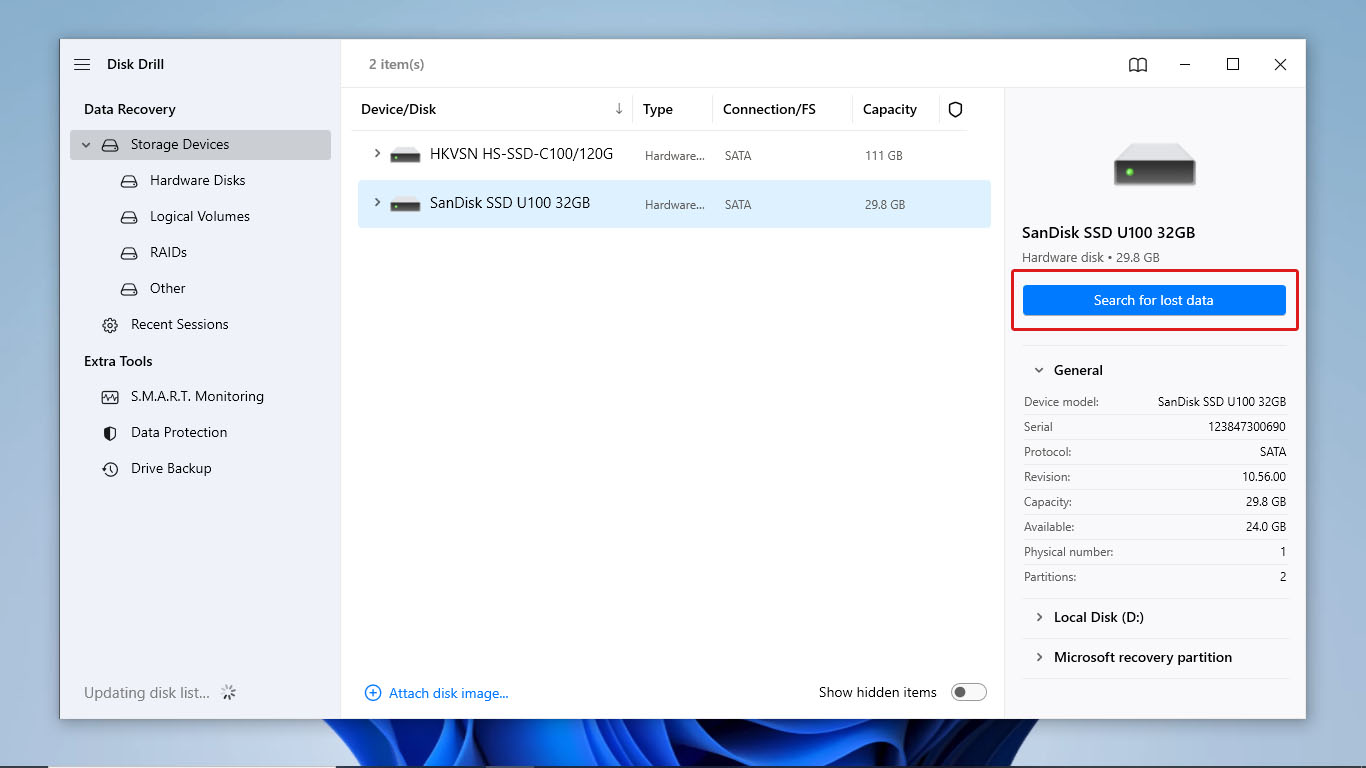Image resolution: width=1366 pixels, height=768 pixels.
Task: Sort by Type column header
Action: (658, 110)
